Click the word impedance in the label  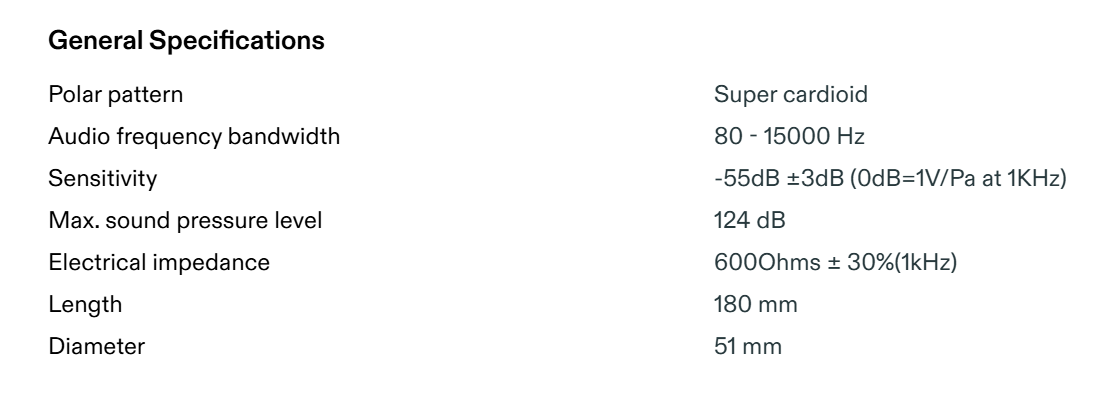(211, 262)
